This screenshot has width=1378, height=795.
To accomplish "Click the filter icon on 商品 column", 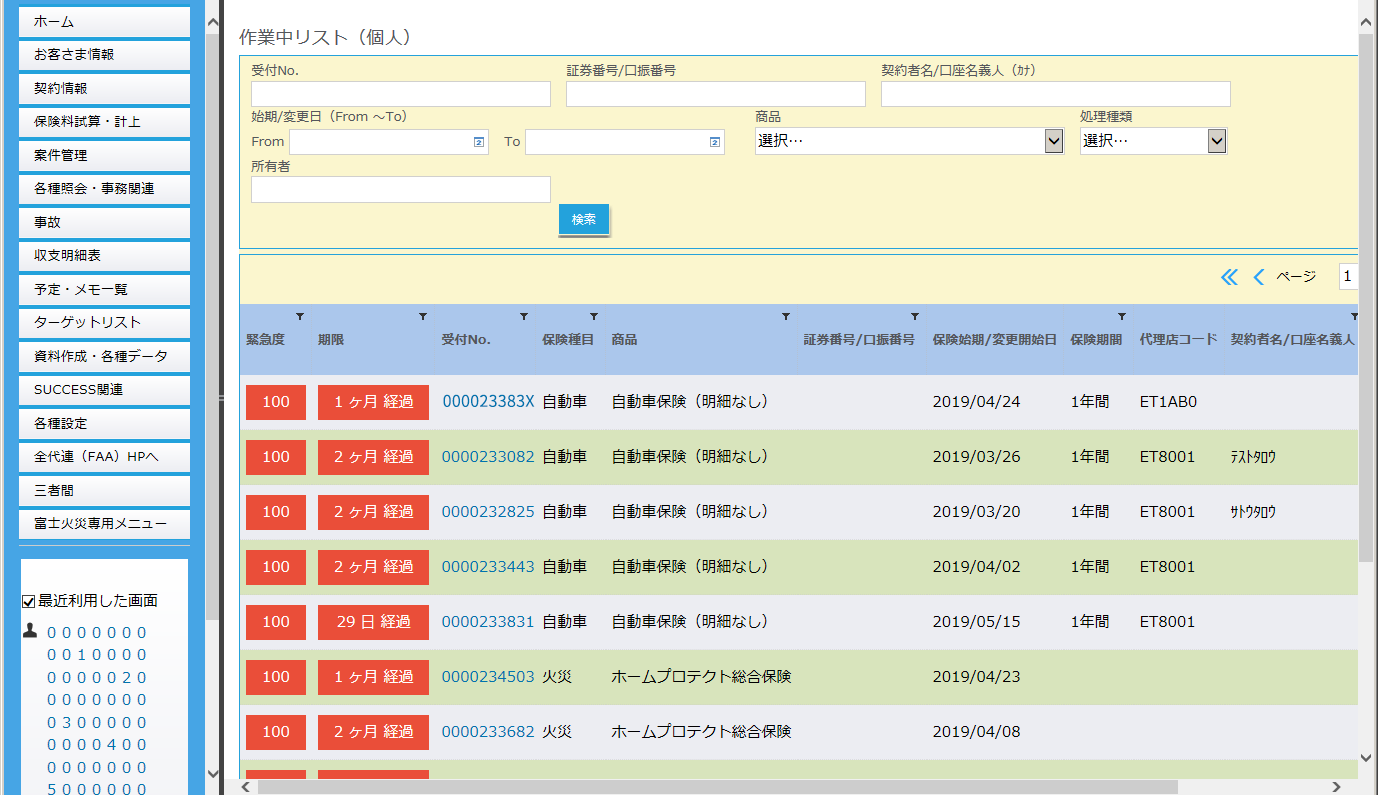I will [x=785, y=317].
